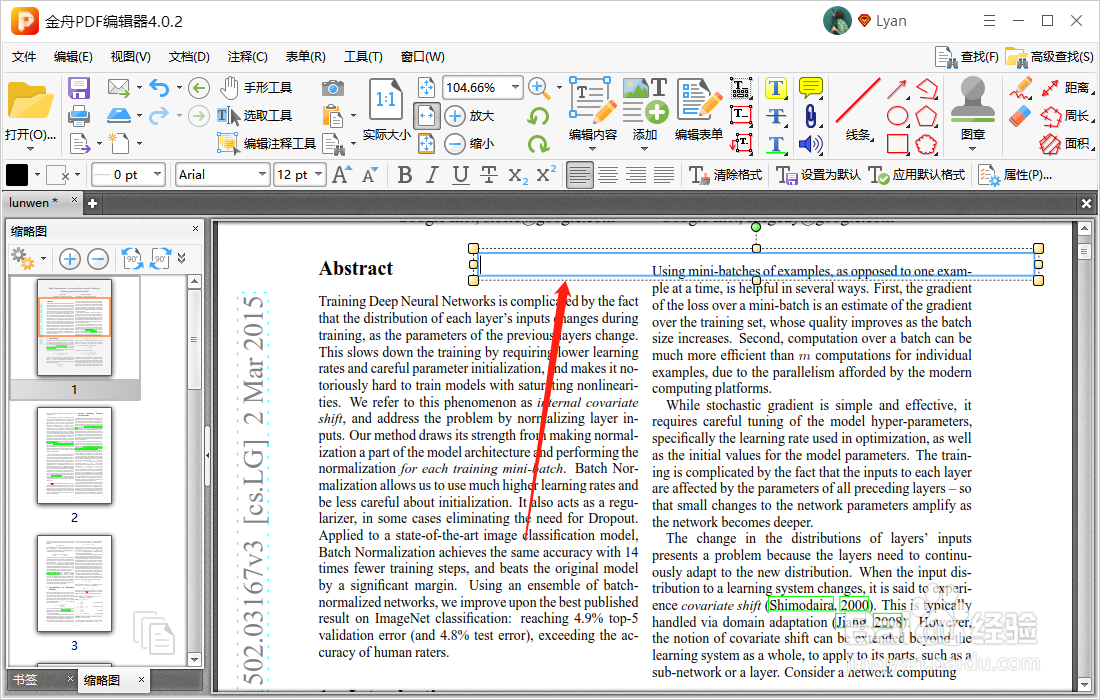Image resolution: width=1100 pixels, height=700 pixels.
Task: Expand the 图章 stamp dropdown arrow
Action: [x=972, y=148]
